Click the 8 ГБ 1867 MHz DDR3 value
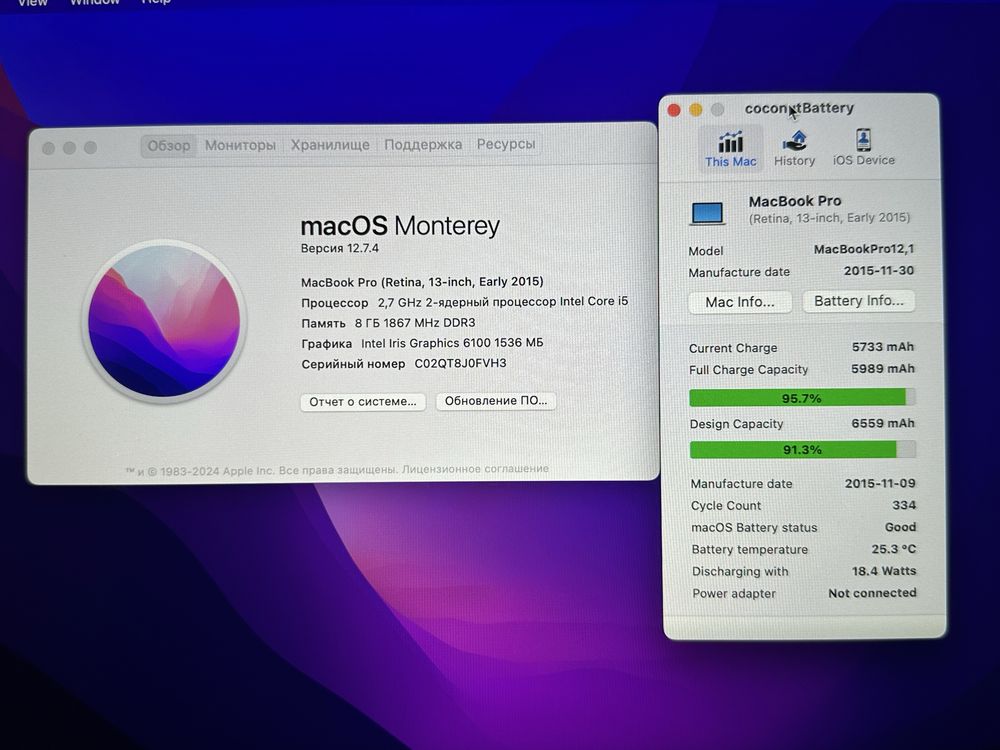The width and height of the screenshot is (1000, 750). click(415, 323)
